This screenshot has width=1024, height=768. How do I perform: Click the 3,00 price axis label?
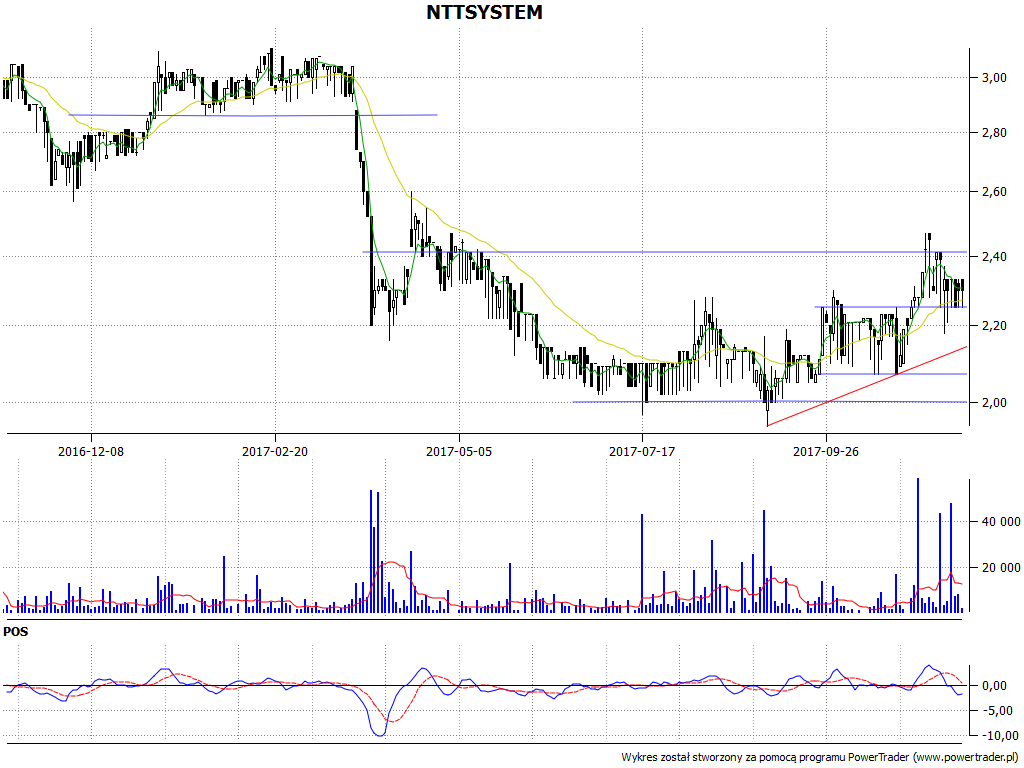[x=993, y=78]
